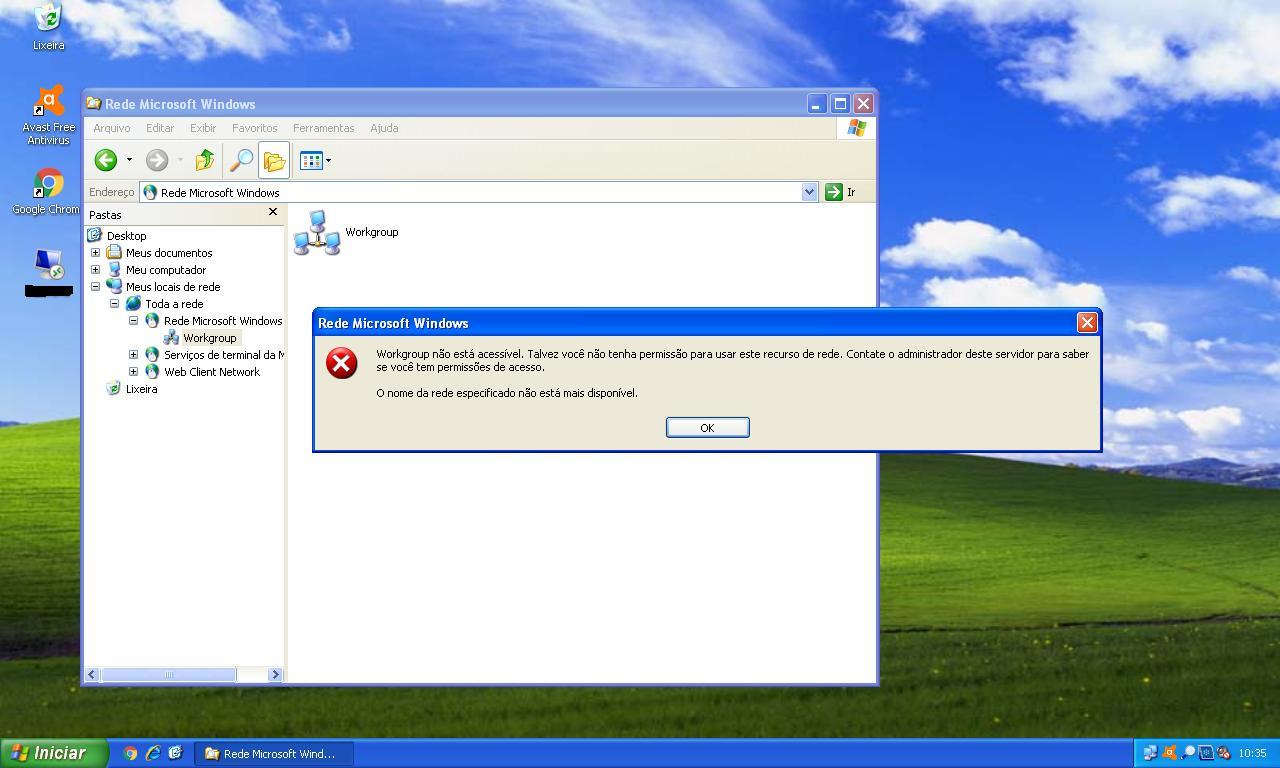Minimize the Rede Microsoft Windows explorer window
Screen dimensions: 1280x768
(x=817, y=103)
